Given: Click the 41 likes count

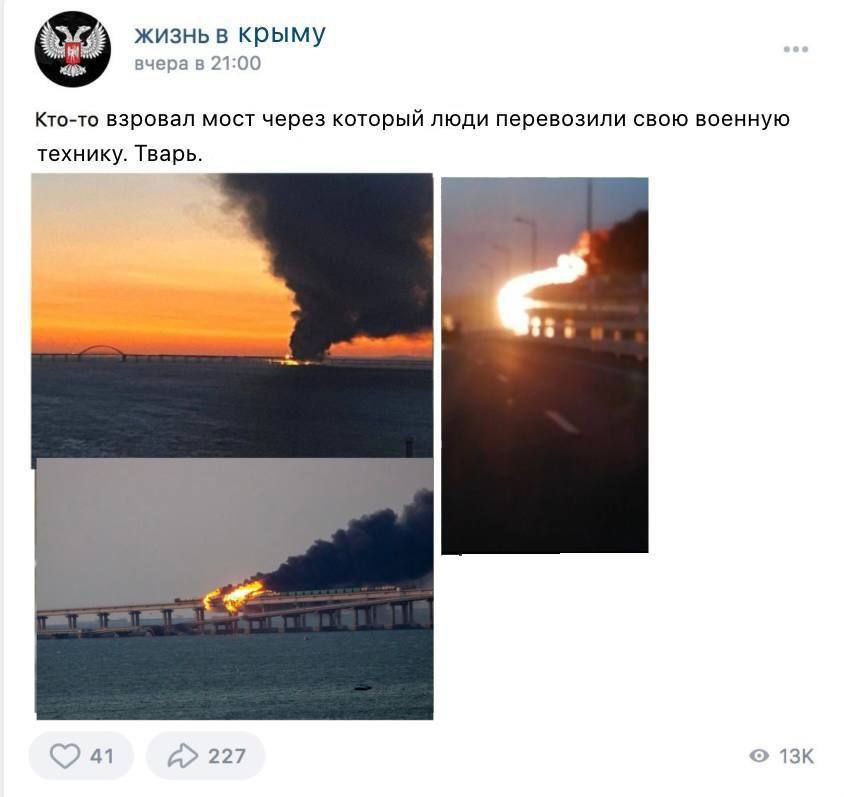Looking at the screenshot, I should 102,756.
